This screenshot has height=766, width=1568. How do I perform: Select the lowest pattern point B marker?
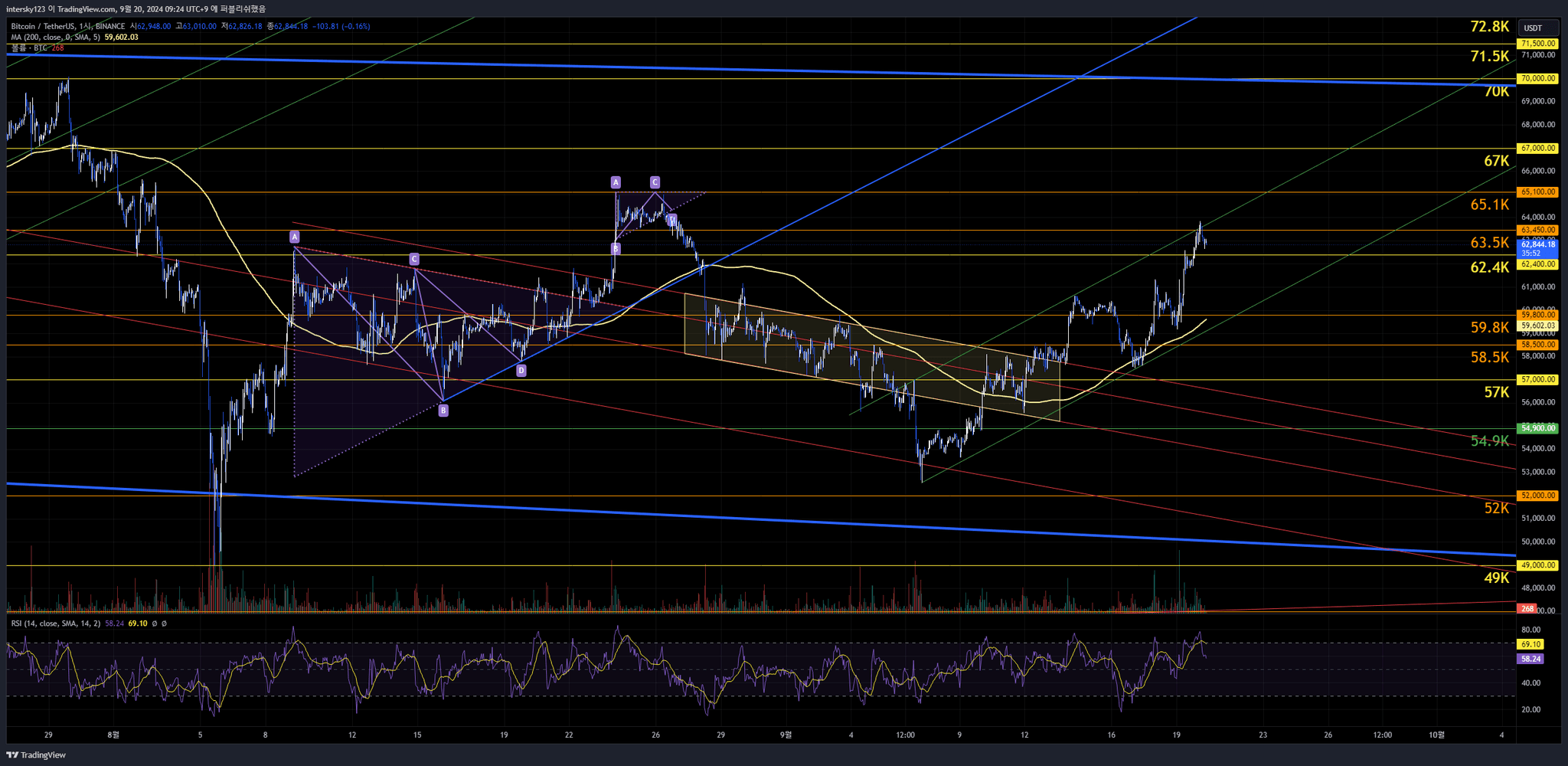click(443, 411)
